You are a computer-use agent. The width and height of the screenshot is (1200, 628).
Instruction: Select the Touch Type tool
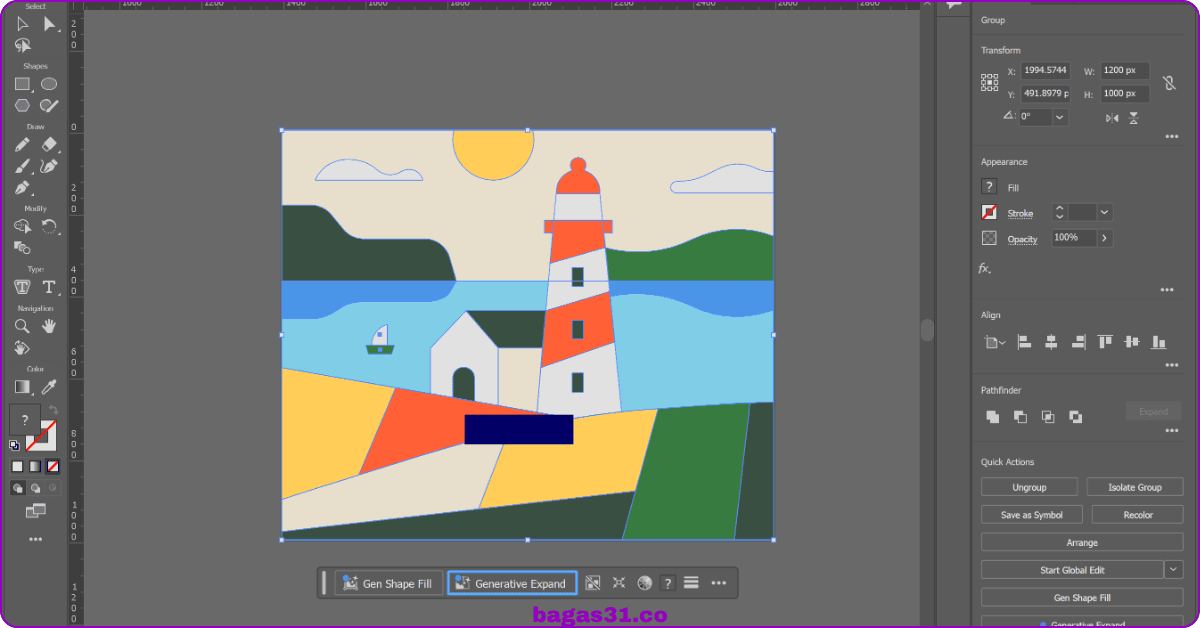(x=22, y=287)
